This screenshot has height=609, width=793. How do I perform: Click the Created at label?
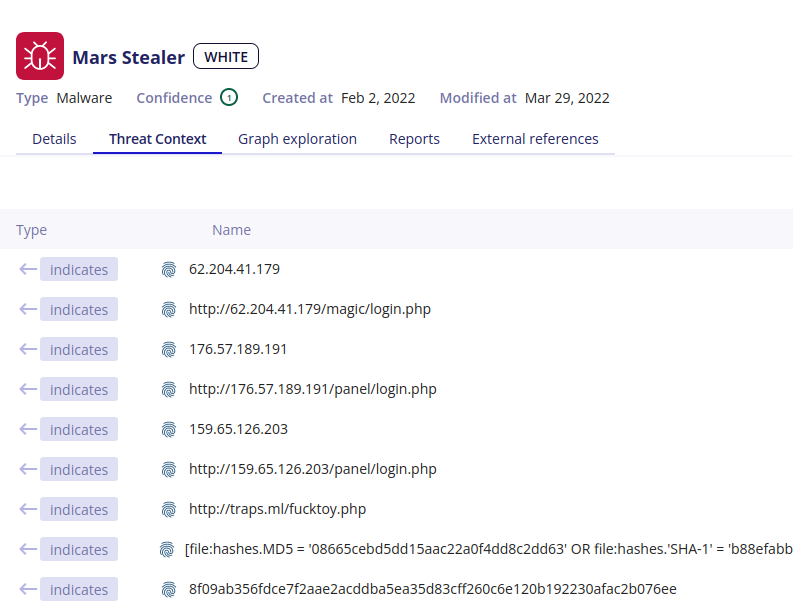pos(297,98)
